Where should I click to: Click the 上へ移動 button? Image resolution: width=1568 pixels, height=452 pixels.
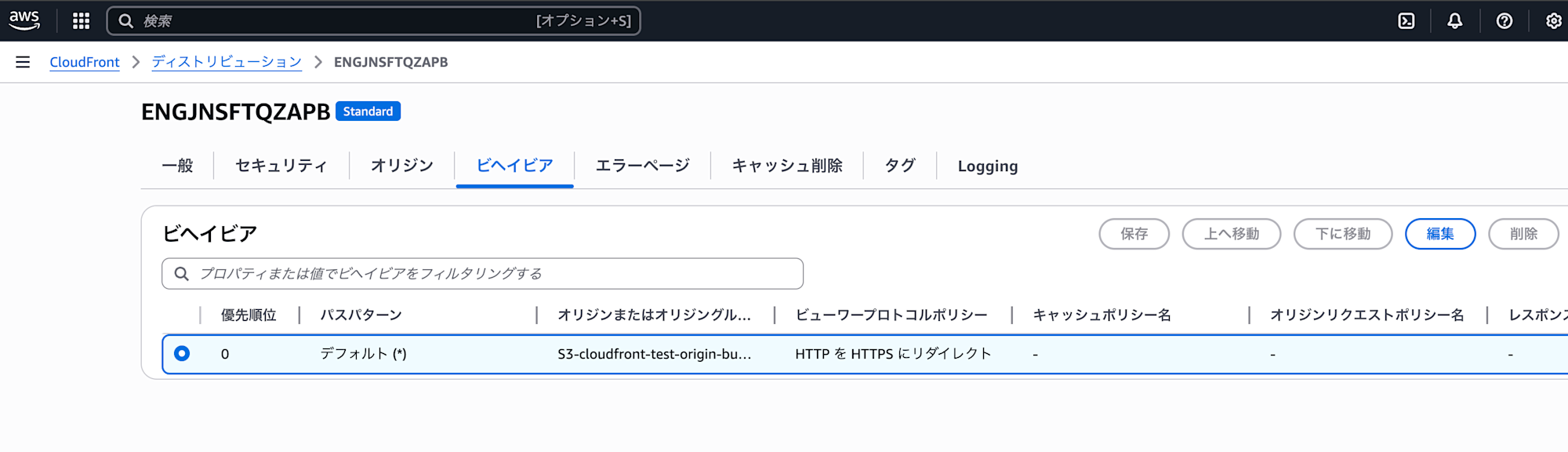(x=1232, y=234)
